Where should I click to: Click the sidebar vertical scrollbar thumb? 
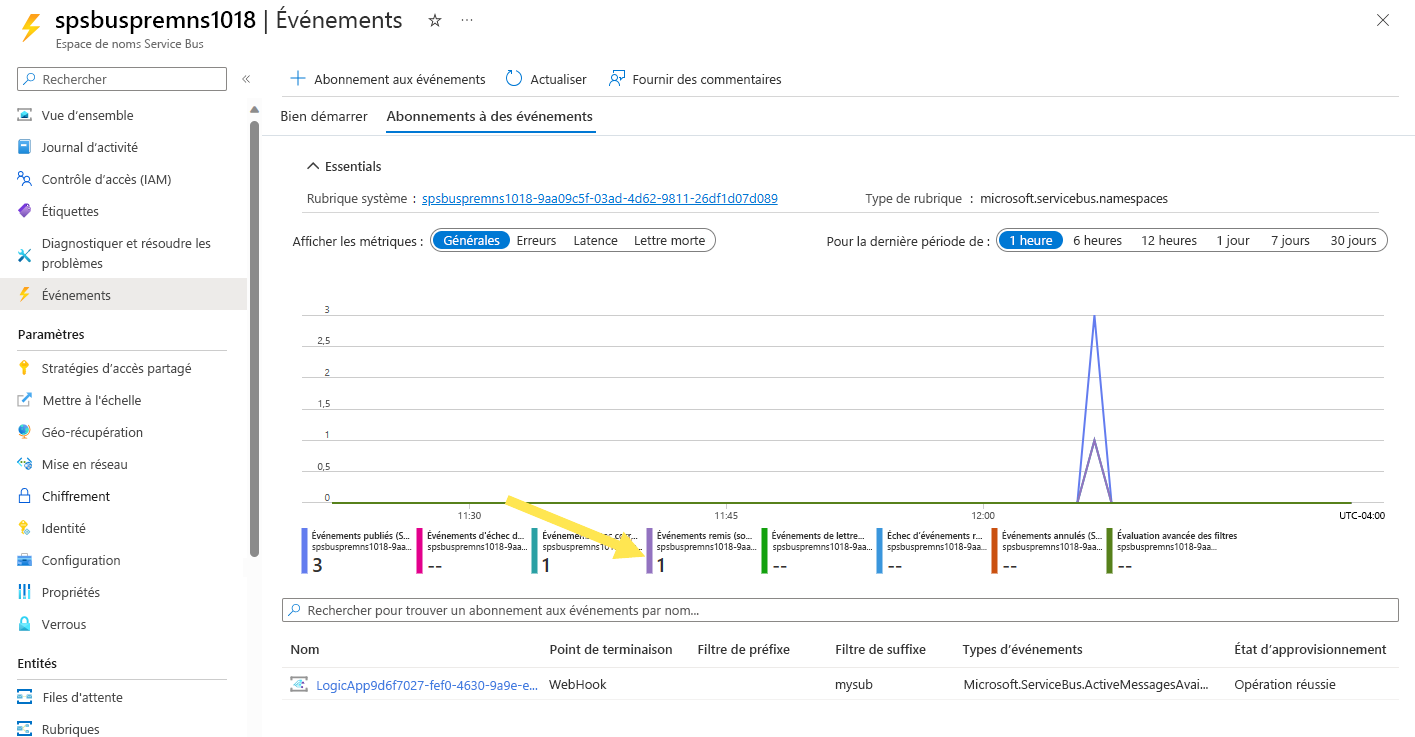click(254, 338)
